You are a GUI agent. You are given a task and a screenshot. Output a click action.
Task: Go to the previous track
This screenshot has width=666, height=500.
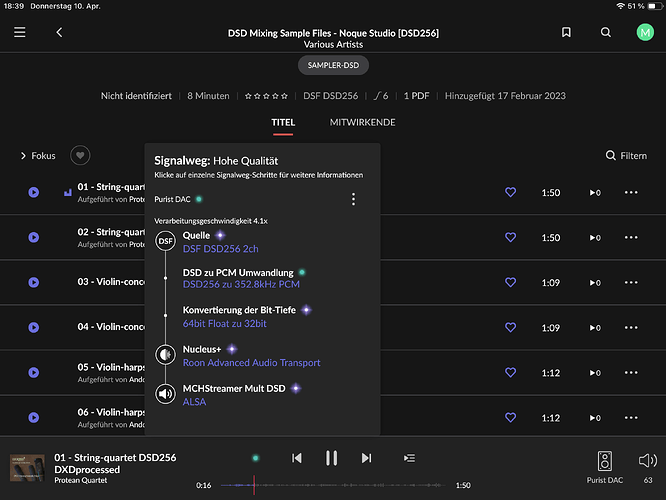pyautogui.click(x=297, y=458)
